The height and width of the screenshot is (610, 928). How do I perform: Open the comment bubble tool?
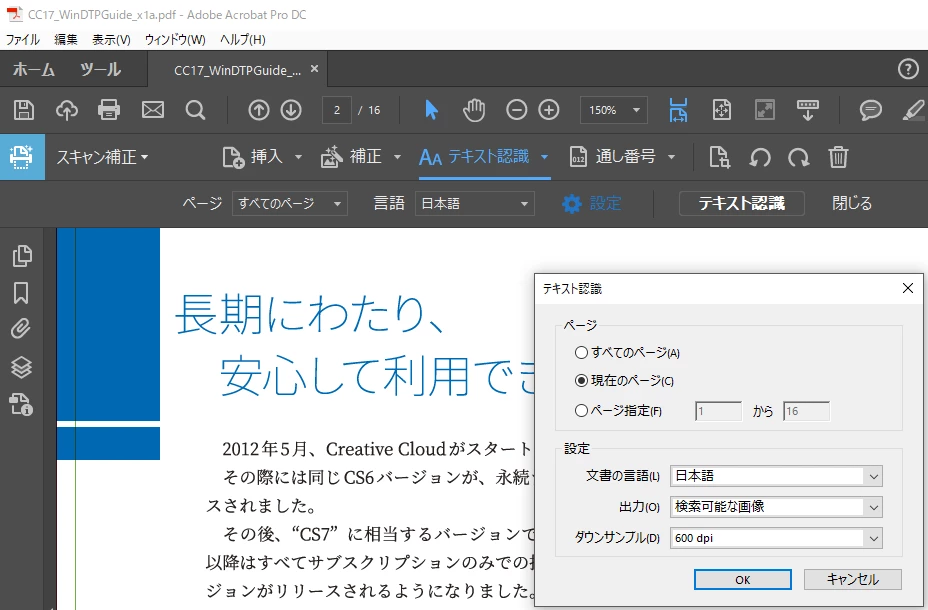[x=871, y=110]
